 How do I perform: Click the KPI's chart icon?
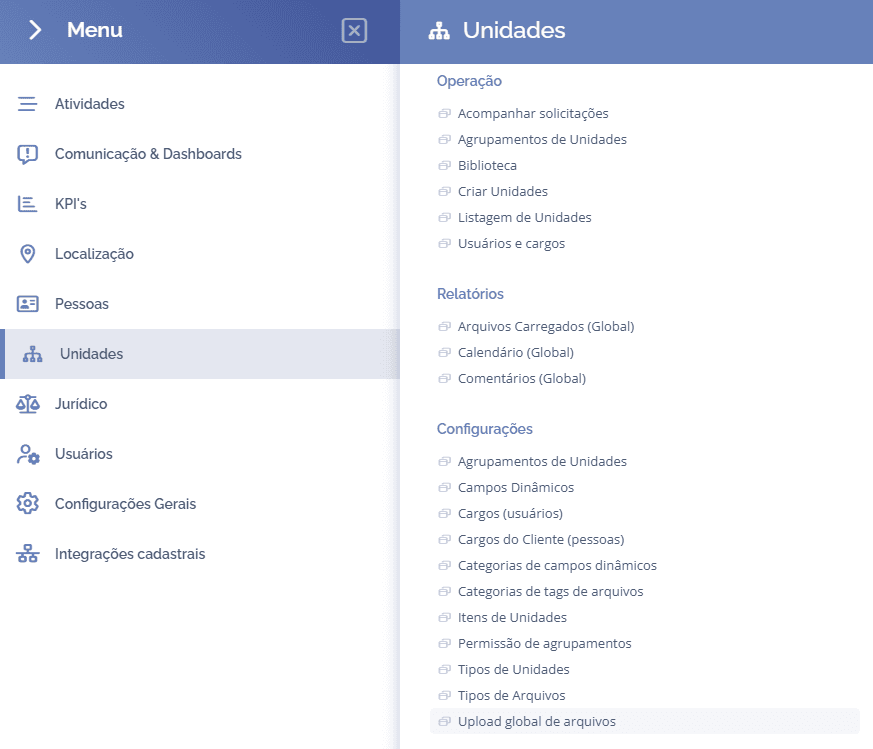coord(27,204)
